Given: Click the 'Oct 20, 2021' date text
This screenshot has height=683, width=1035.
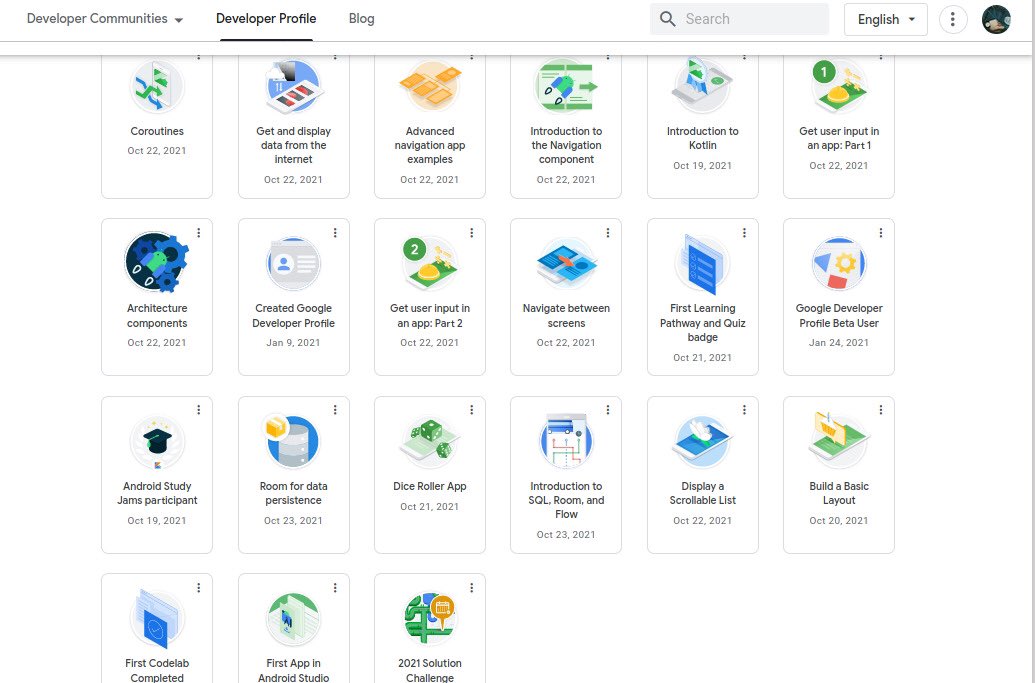Looking at the screenshot, I should click(838, 521).
